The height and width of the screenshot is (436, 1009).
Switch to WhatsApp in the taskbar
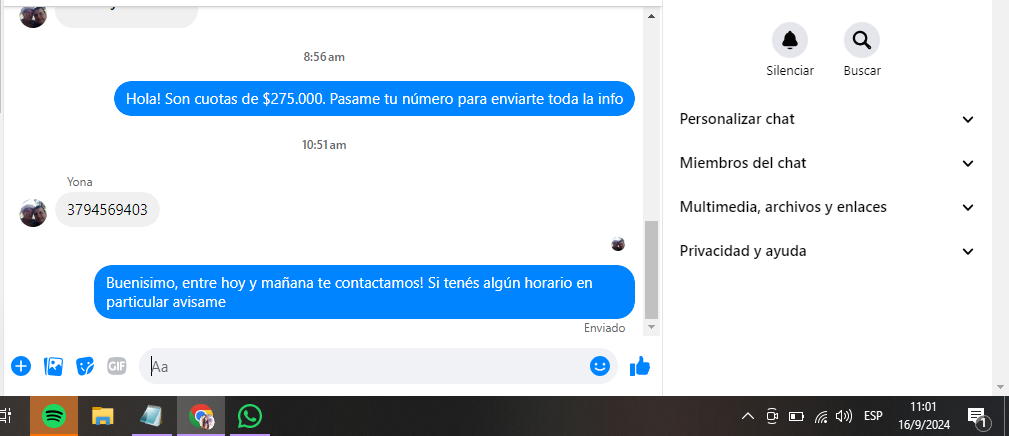pos(250,416)
